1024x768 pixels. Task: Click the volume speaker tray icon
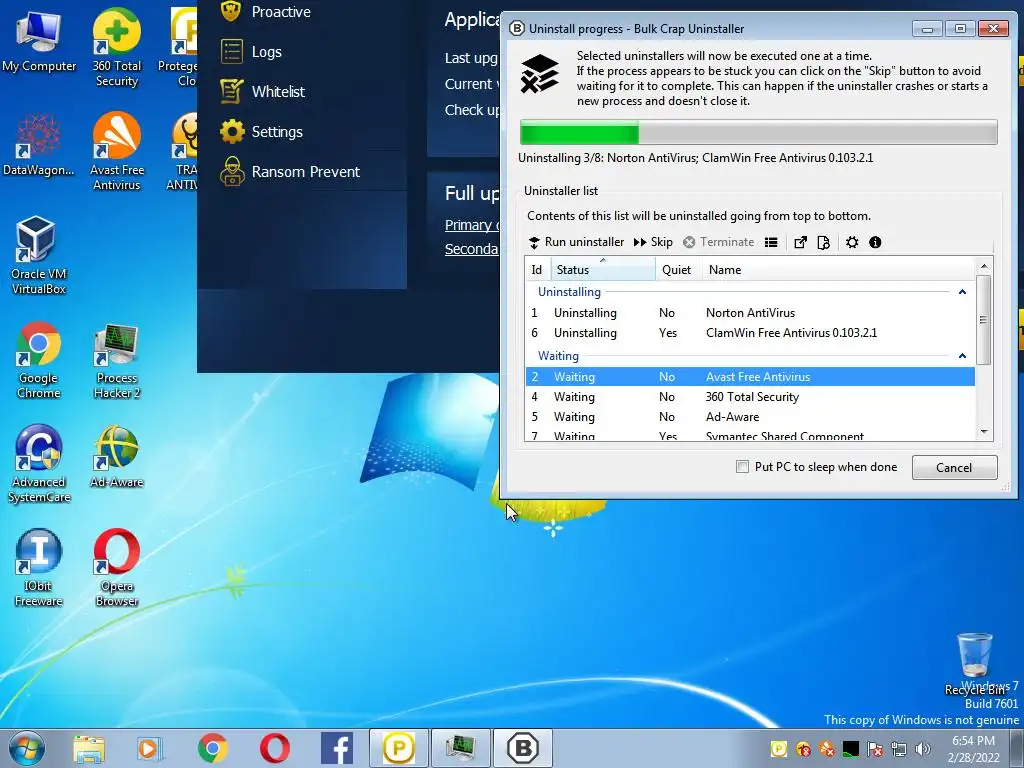click(x=923, y=749)
